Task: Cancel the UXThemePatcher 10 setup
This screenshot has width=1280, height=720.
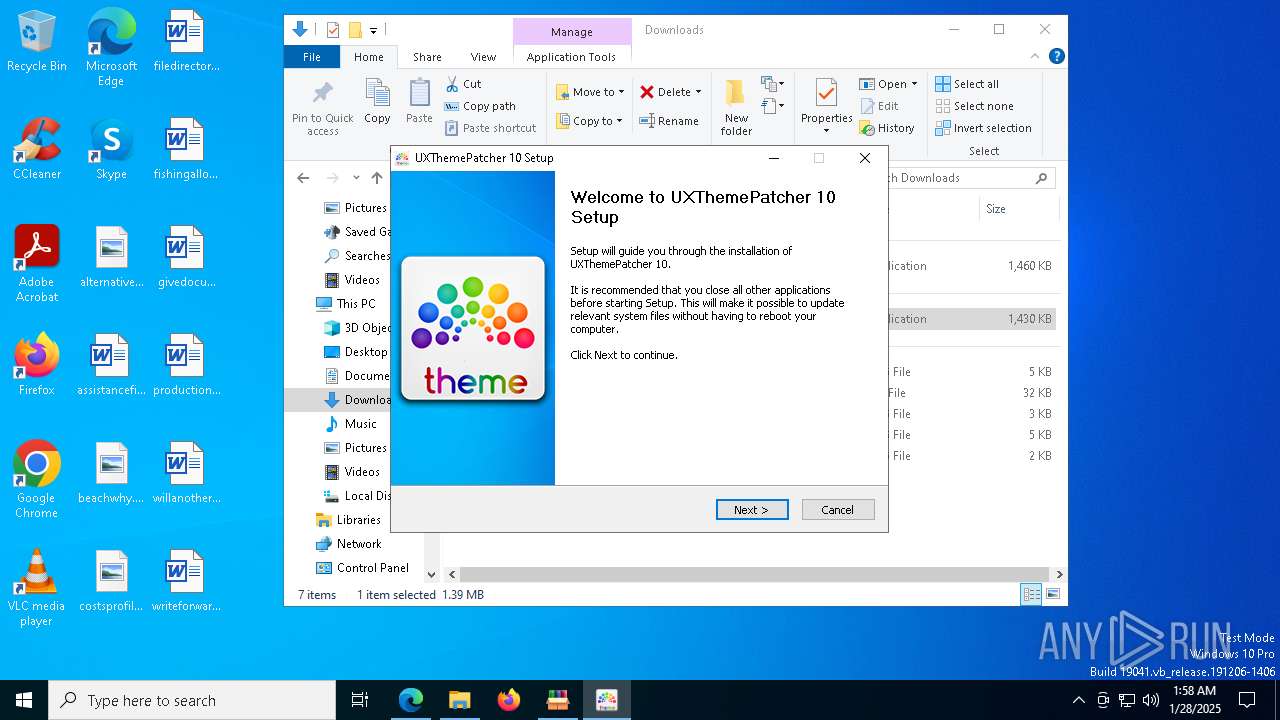Action: click(x=838, y=510)
